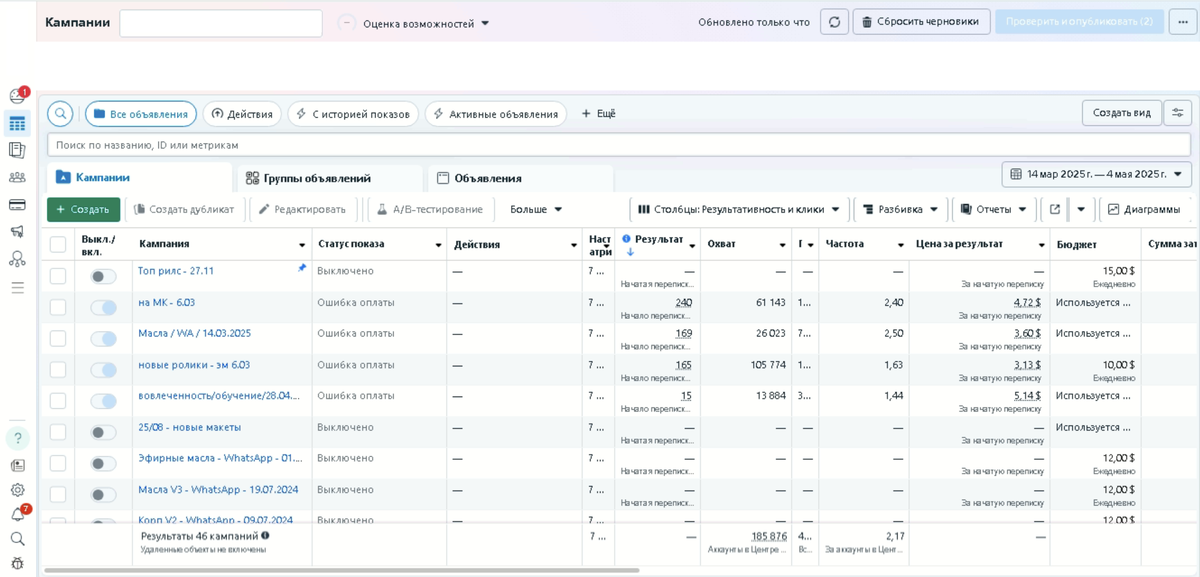1200x577 pixels.
Task: Open the column customization sliders icon
Action: 1180,113
